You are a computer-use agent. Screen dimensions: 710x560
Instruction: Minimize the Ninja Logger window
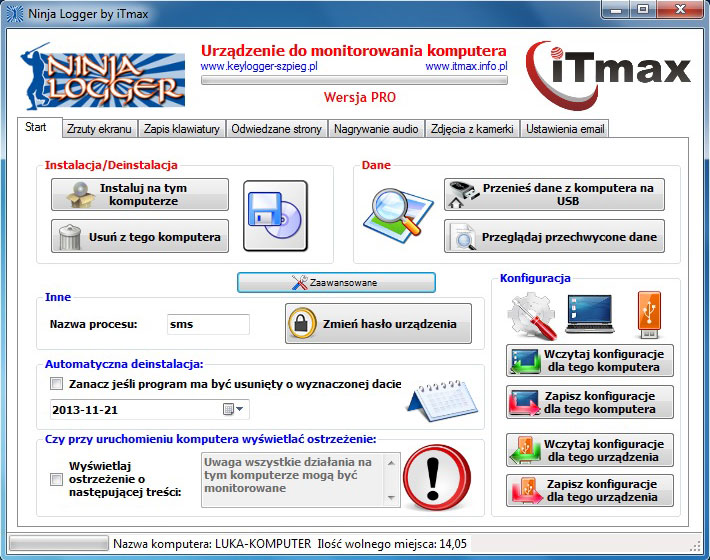point(616,9)
